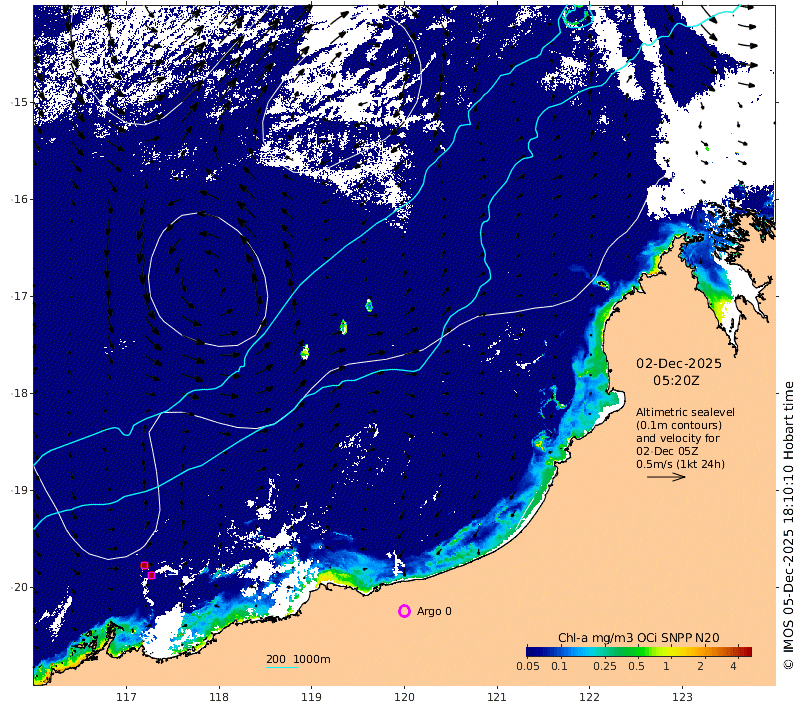Click the time '05:20Z' text
800x710 pixels.
tap(676, 381)
